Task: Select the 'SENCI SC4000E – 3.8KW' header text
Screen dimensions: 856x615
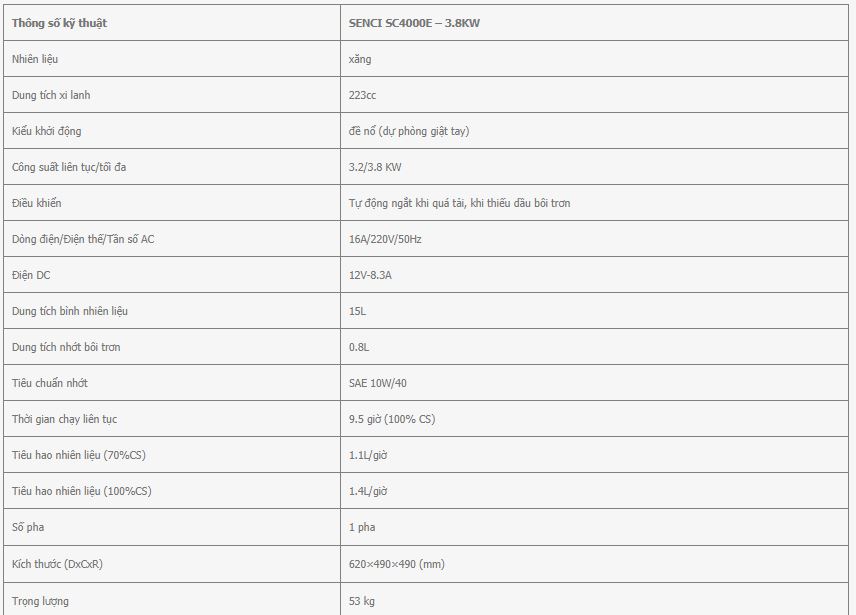Action: click(414, 23)
